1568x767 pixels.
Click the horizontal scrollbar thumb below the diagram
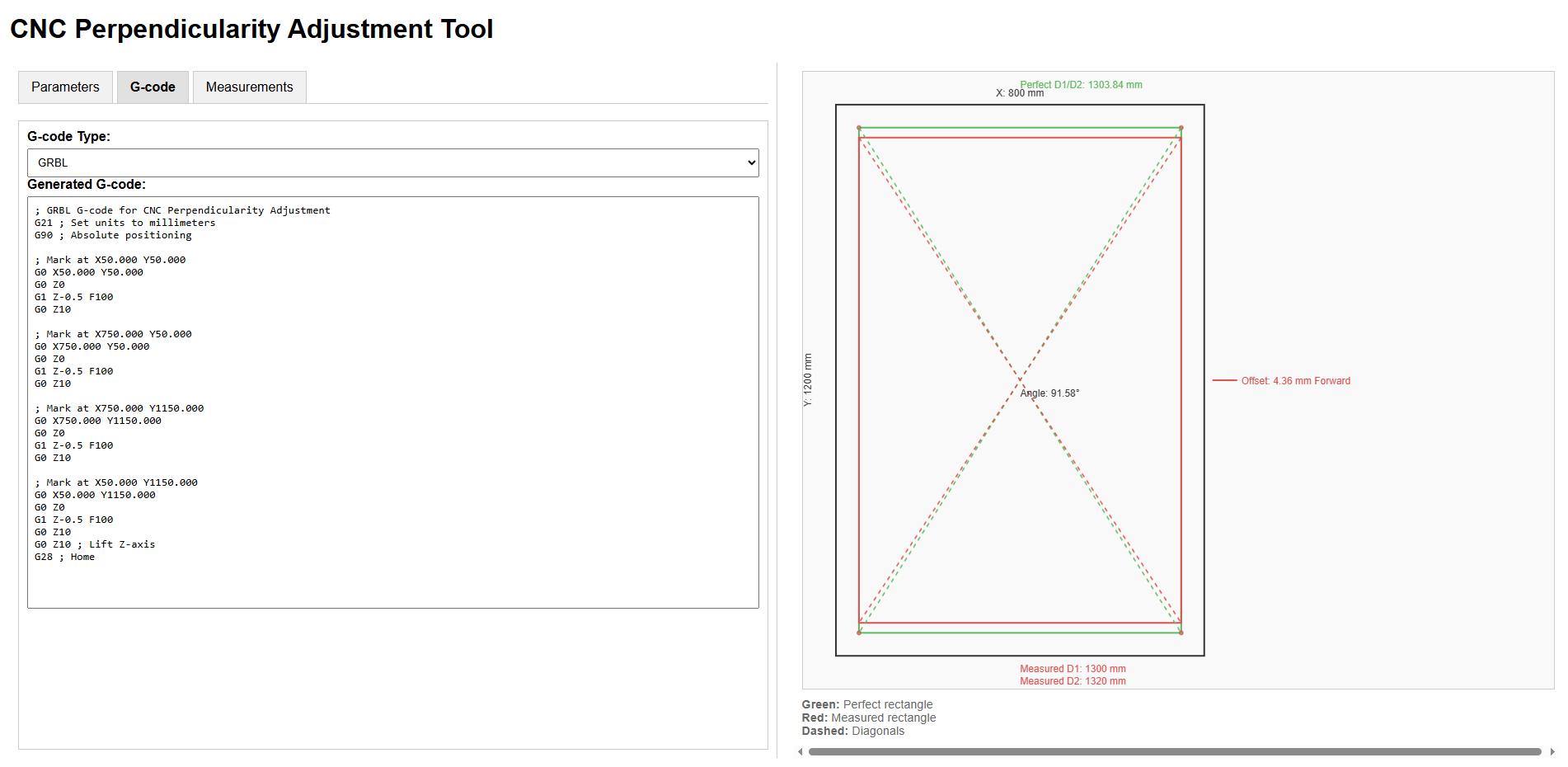click(1174, 751)
